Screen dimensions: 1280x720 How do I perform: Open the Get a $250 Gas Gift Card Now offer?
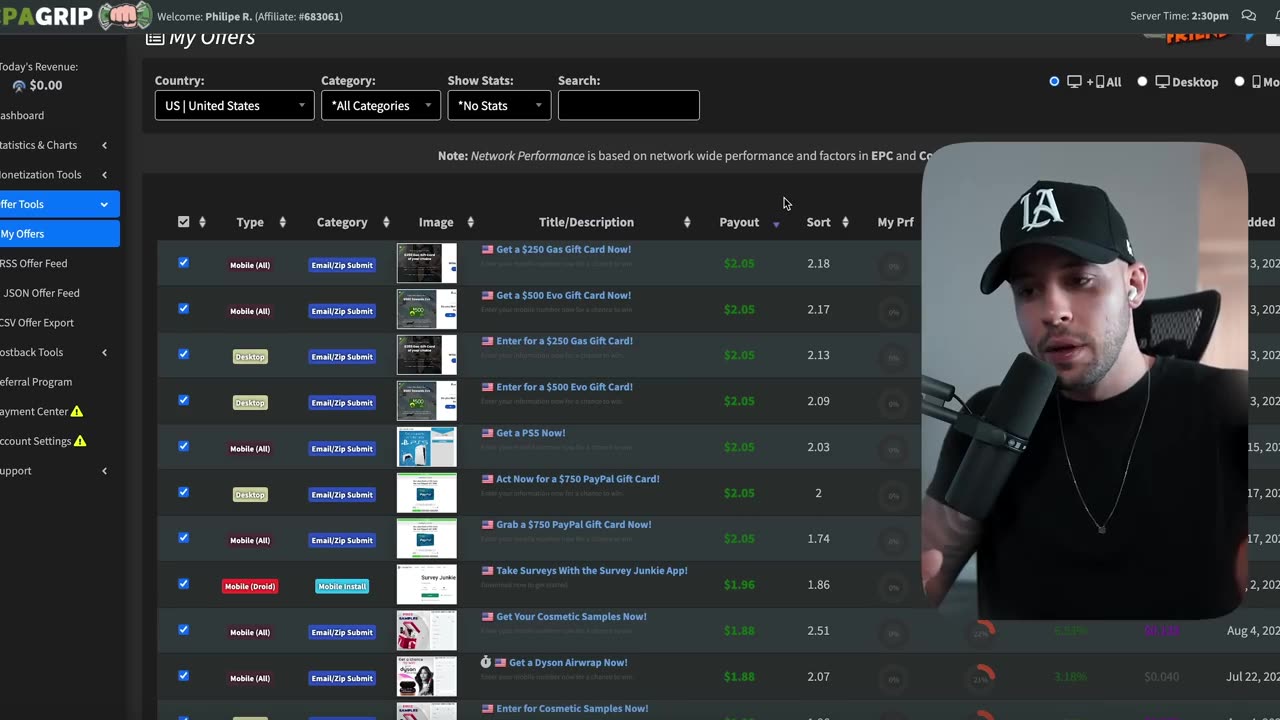563,250
